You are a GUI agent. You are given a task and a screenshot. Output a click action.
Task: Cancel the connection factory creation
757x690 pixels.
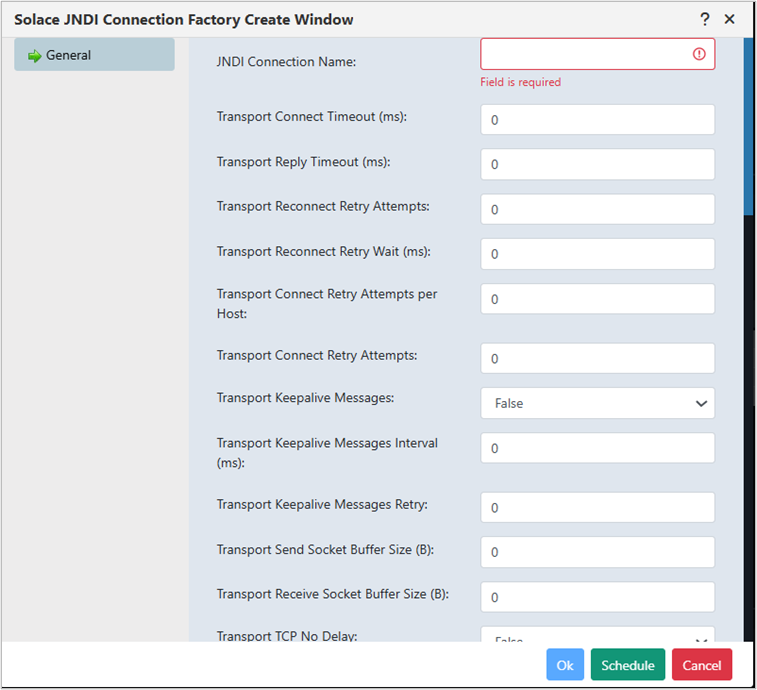(701, 664)
